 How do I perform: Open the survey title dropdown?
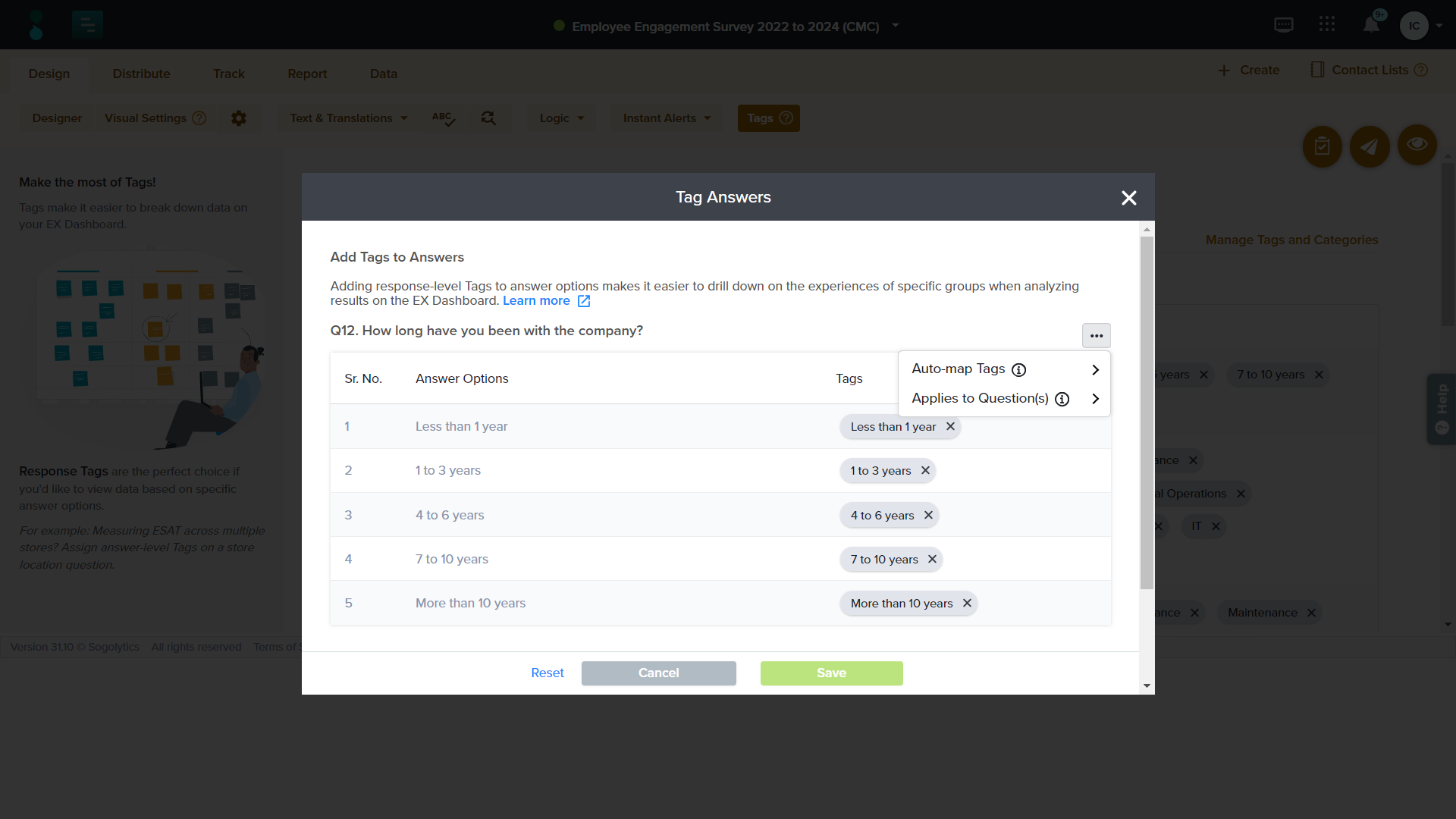pyautogui.click(x=896, y=26)
